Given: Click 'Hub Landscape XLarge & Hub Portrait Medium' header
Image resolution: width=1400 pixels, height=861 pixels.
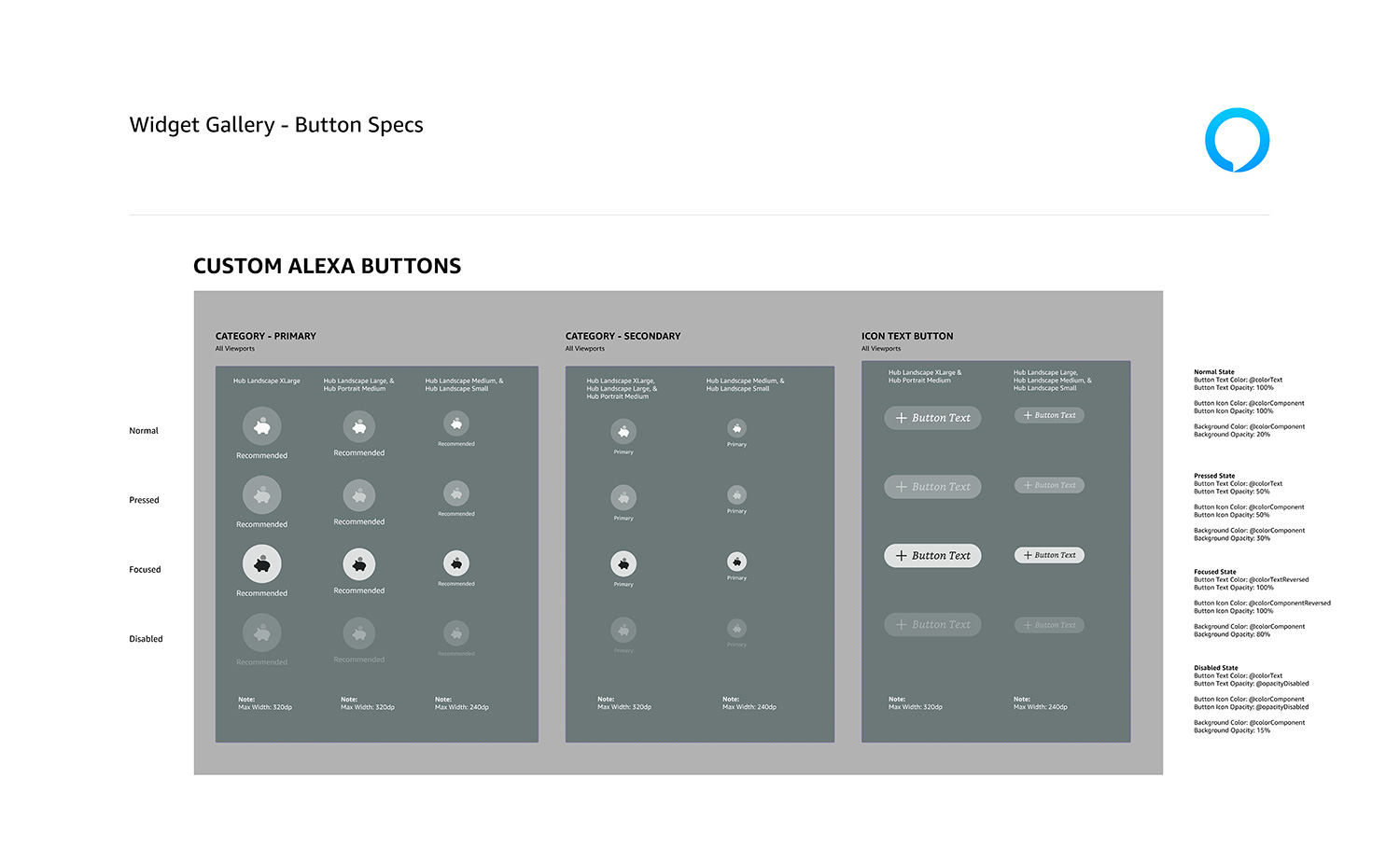Looking at the screenshot, I should [x=925, y=376].
